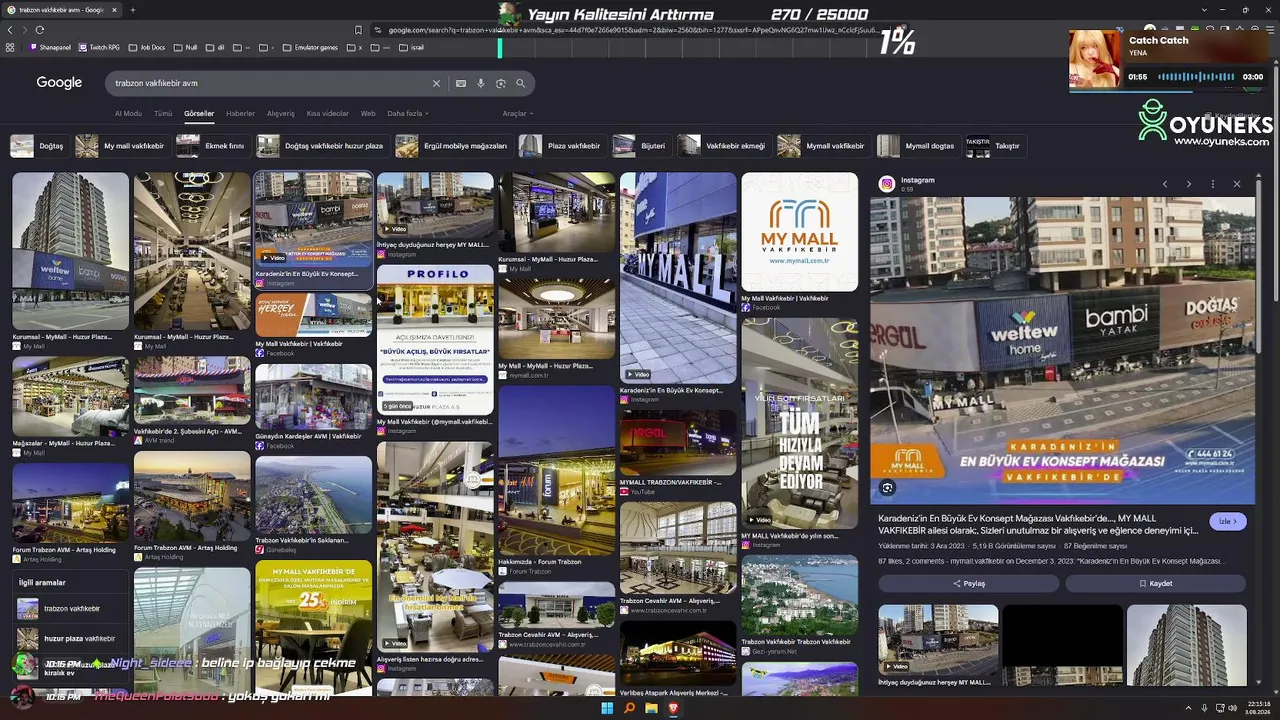Switch to the Haberler tab
The height and width of the screenshot is (720, 1280).
240,114
